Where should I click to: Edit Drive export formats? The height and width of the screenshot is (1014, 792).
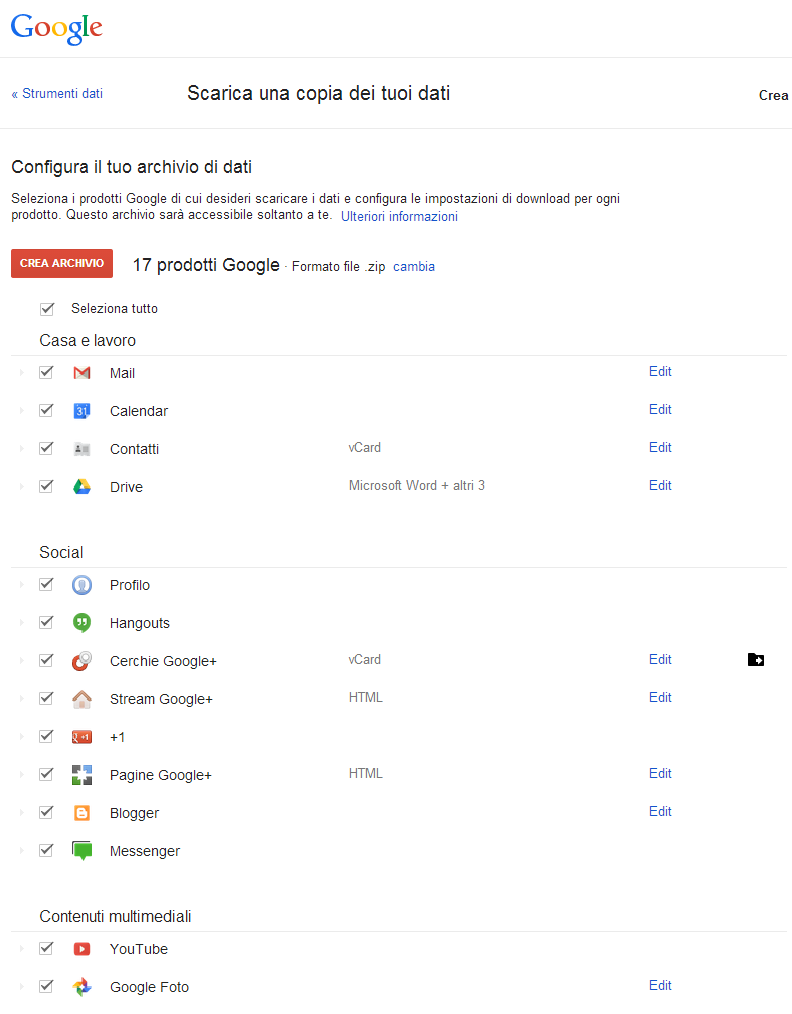coord(660,485)
